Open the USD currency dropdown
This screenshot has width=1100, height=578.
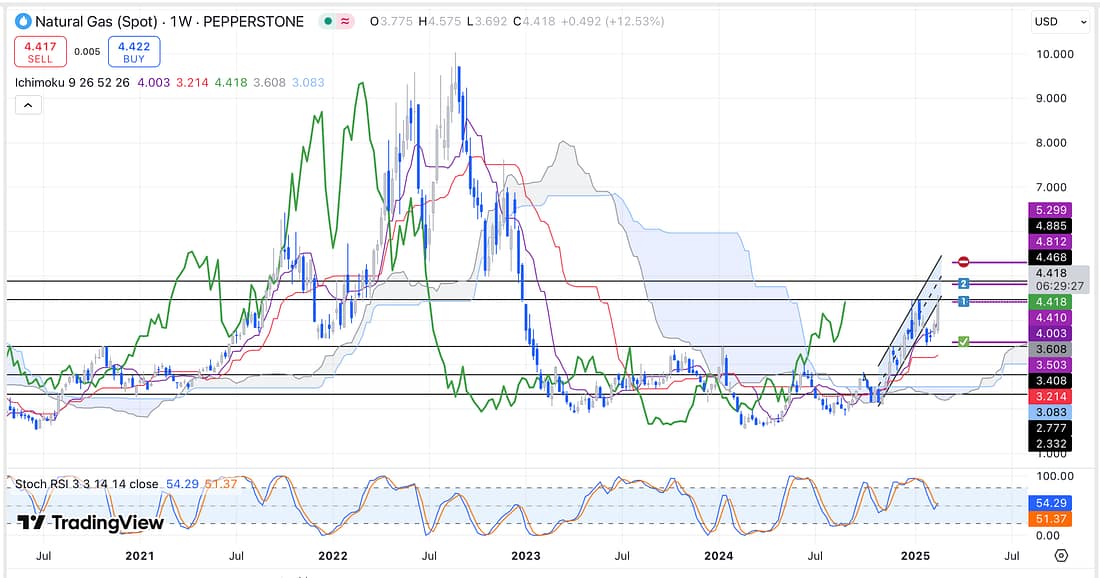(1059, 21)
